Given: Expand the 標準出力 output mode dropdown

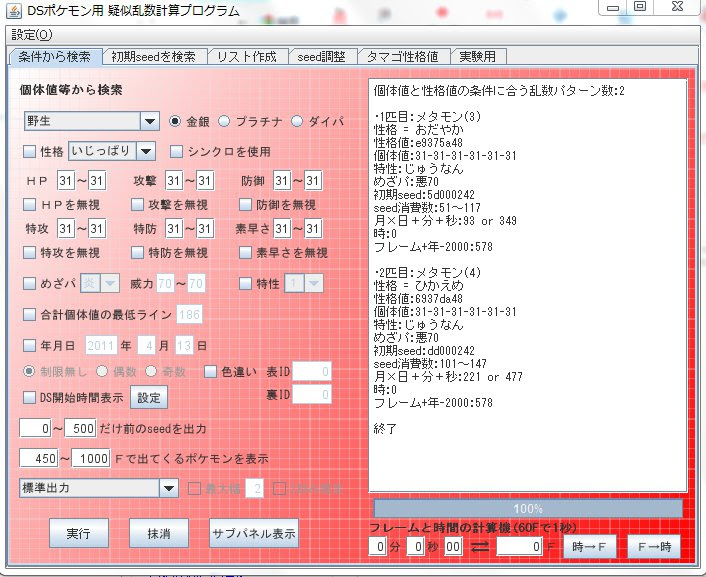Looking at the screenshot, I should point(169,488).
